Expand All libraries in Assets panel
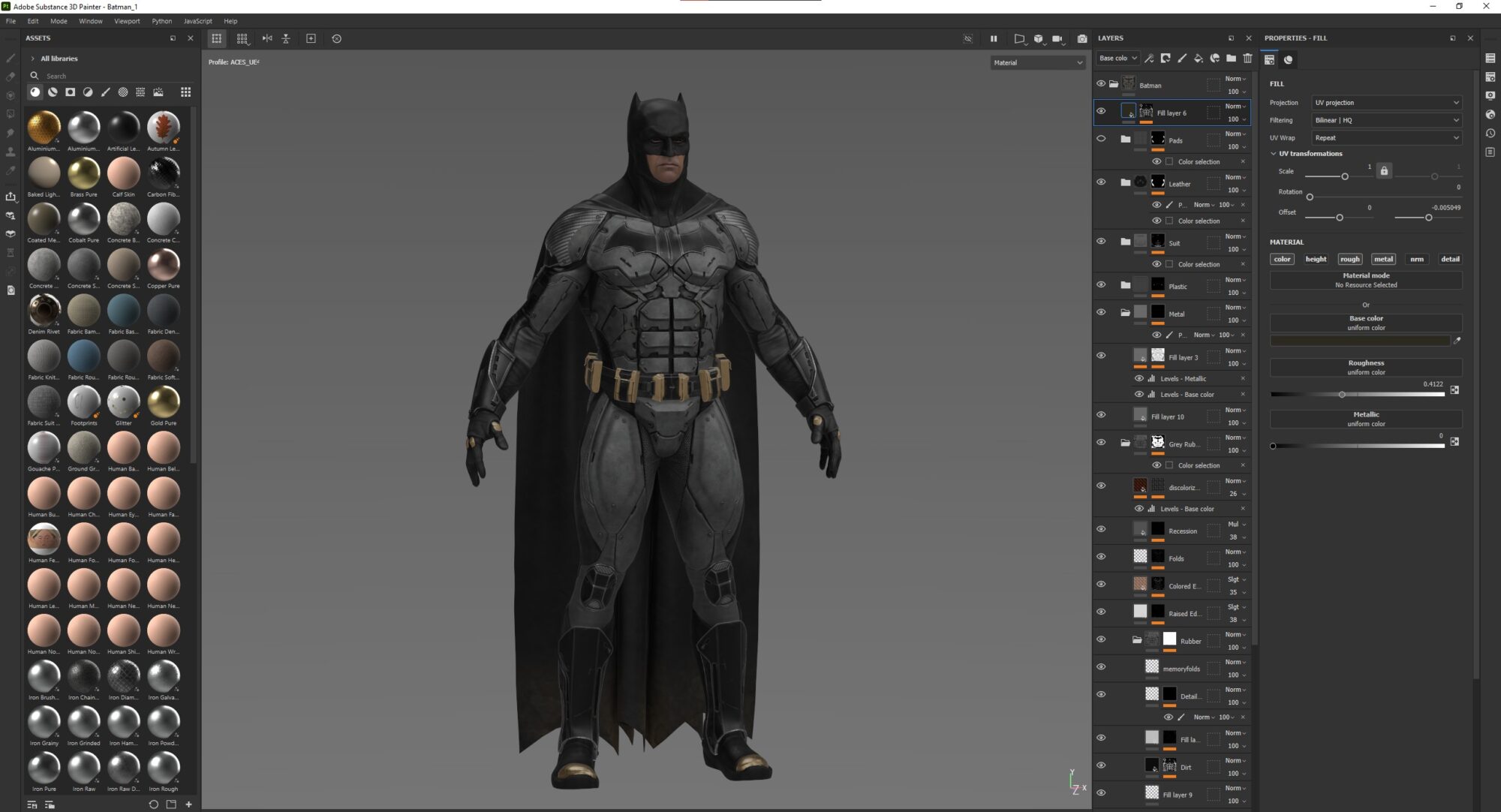The image size is (1501, 812). pyautogui.click(x=32, y=59)
